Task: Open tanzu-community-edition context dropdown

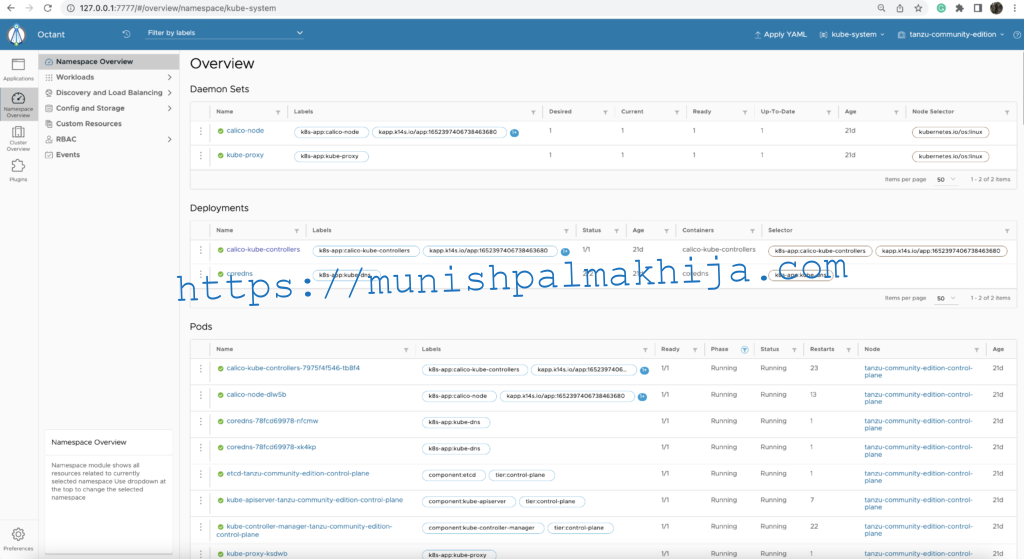Action: [x=951, y=35]
